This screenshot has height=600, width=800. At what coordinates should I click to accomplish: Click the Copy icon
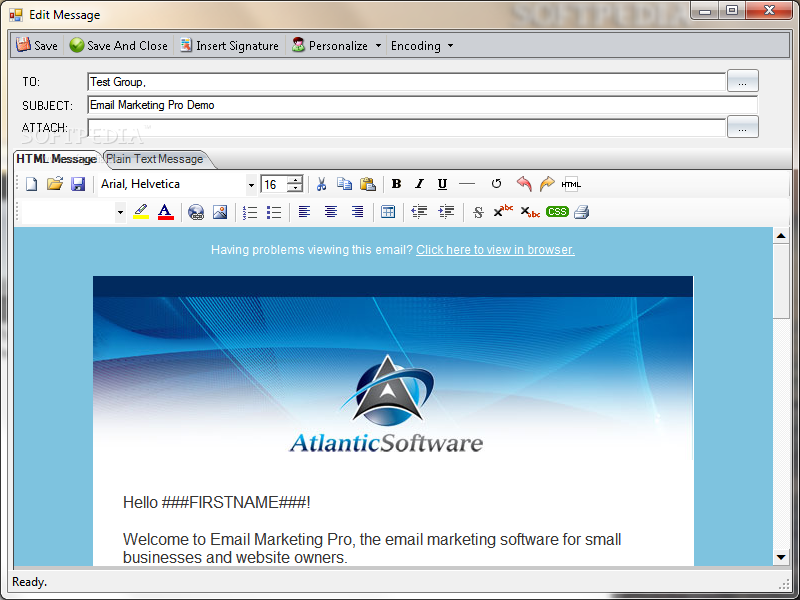pos(344,184)
